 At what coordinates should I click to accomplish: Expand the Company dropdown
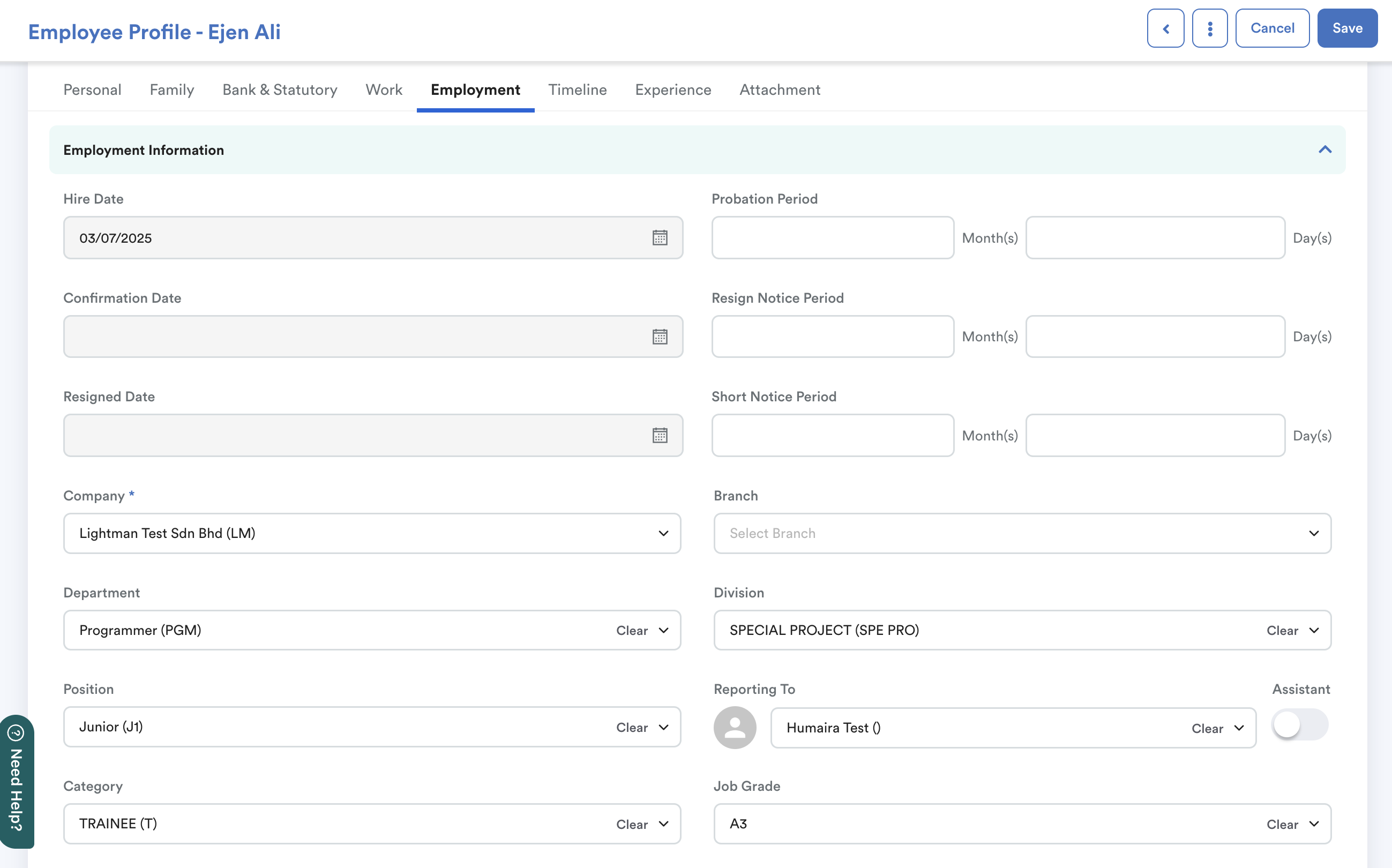pos(663,533)
